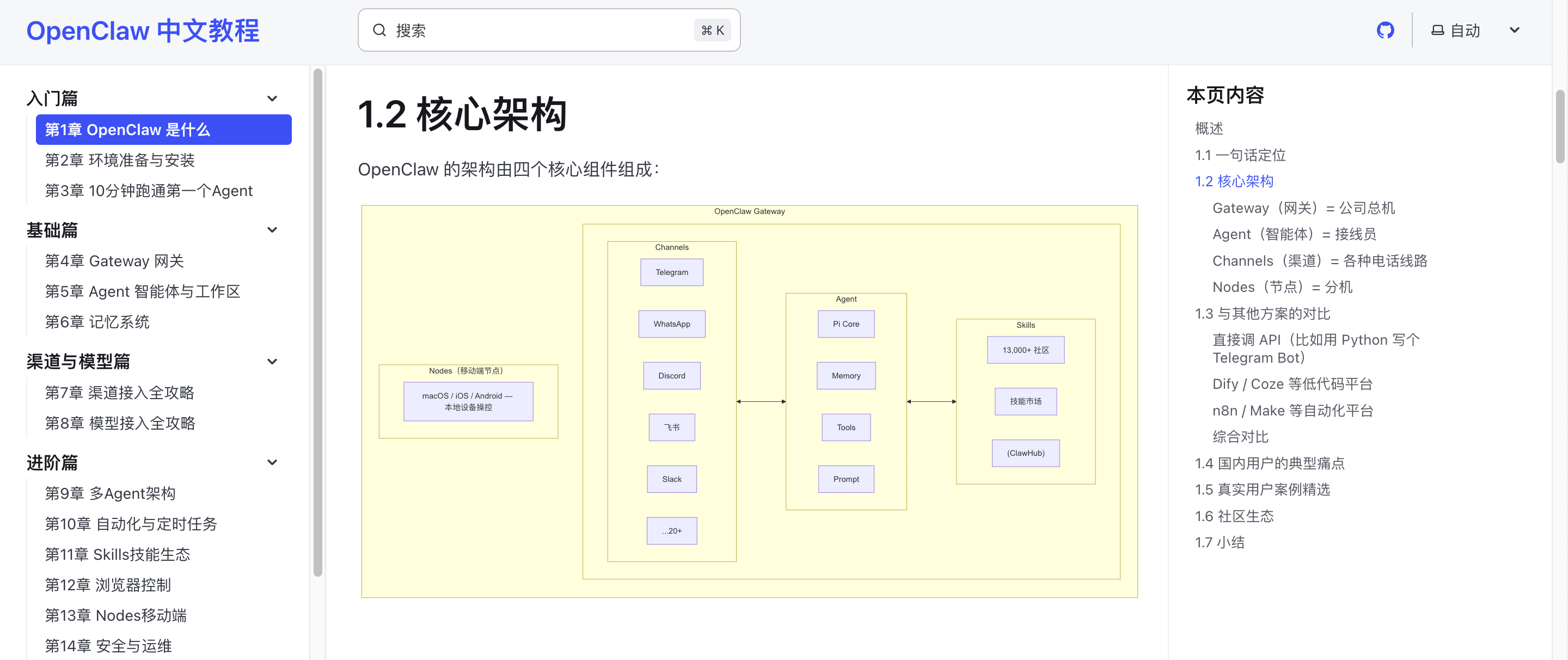The width and height of the screenshot is (1568, 660).
Task: Click the search magnifier icon
Action: pos(379,30)
